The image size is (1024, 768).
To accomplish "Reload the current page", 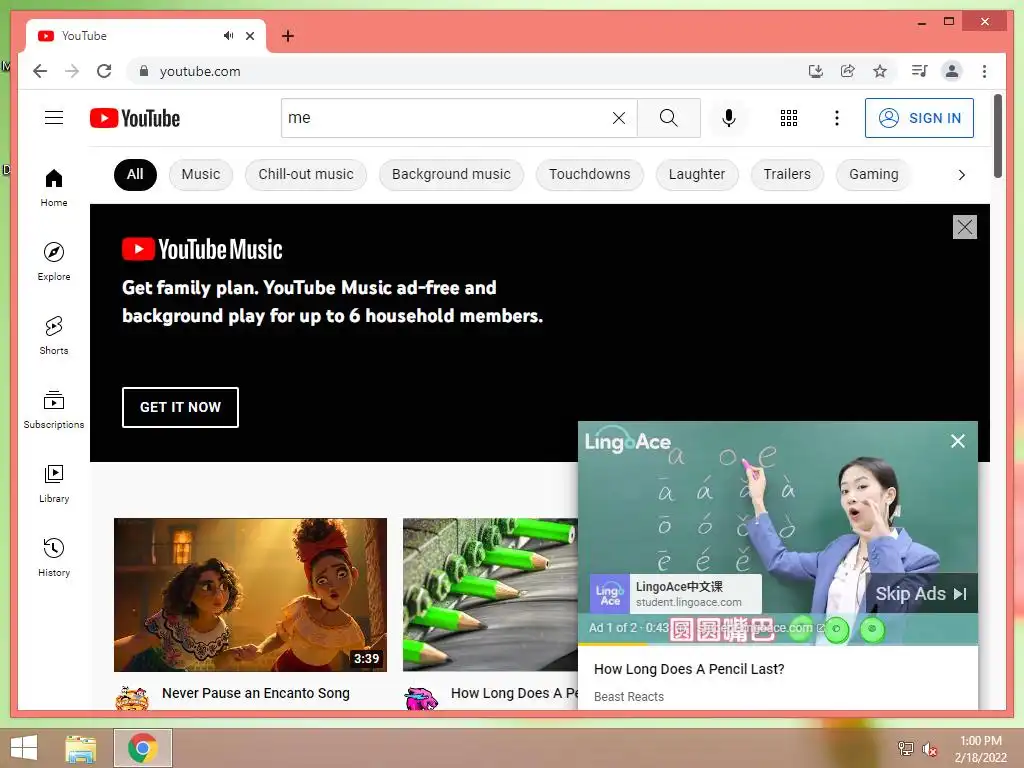I will tap(104, 71).
